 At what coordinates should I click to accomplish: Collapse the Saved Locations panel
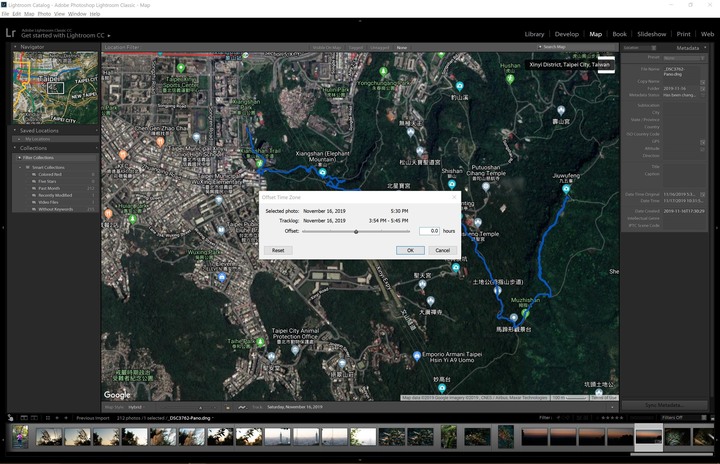tap(15, 130)
